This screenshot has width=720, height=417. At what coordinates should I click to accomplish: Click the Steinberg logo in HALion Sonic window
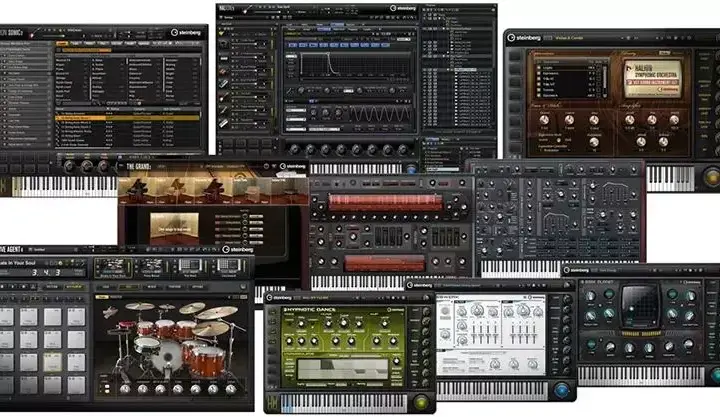coord(186,33)
